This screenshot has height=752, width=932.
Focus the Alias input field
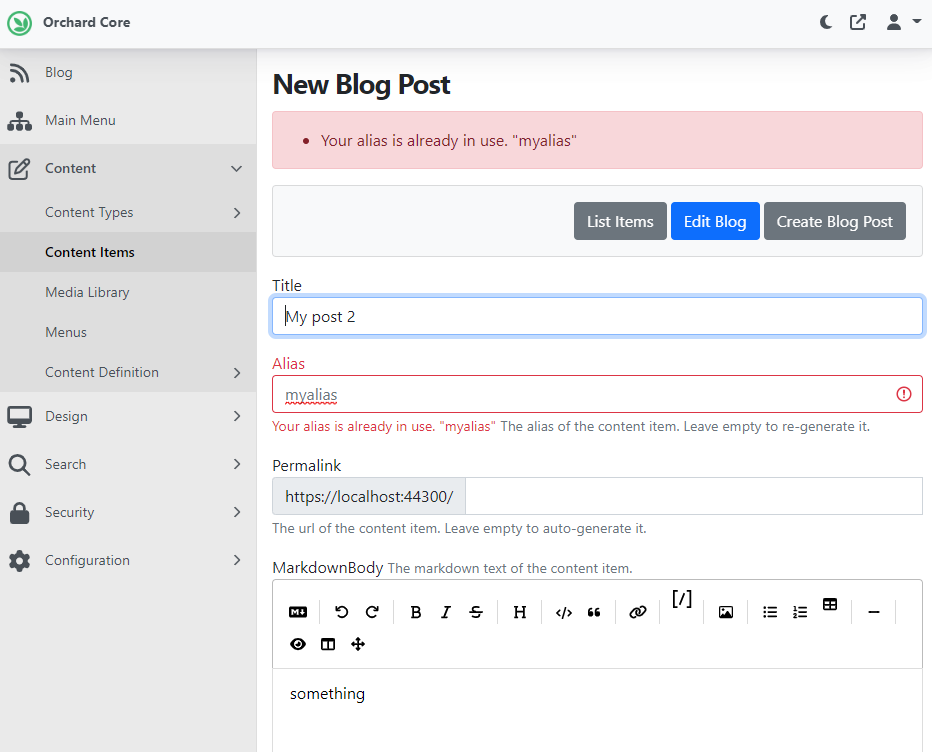pos(597,394)
